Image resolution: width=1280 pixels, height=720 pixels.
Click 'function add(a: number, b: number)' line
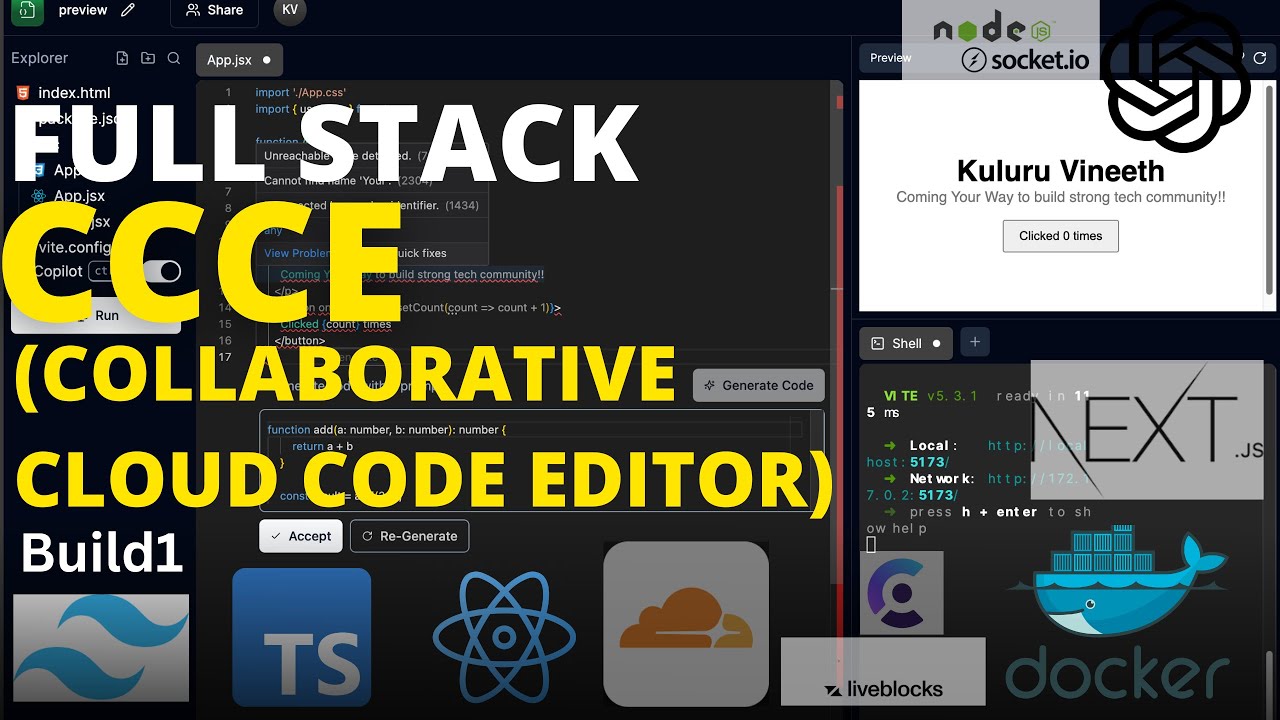(x=387, y=429)
